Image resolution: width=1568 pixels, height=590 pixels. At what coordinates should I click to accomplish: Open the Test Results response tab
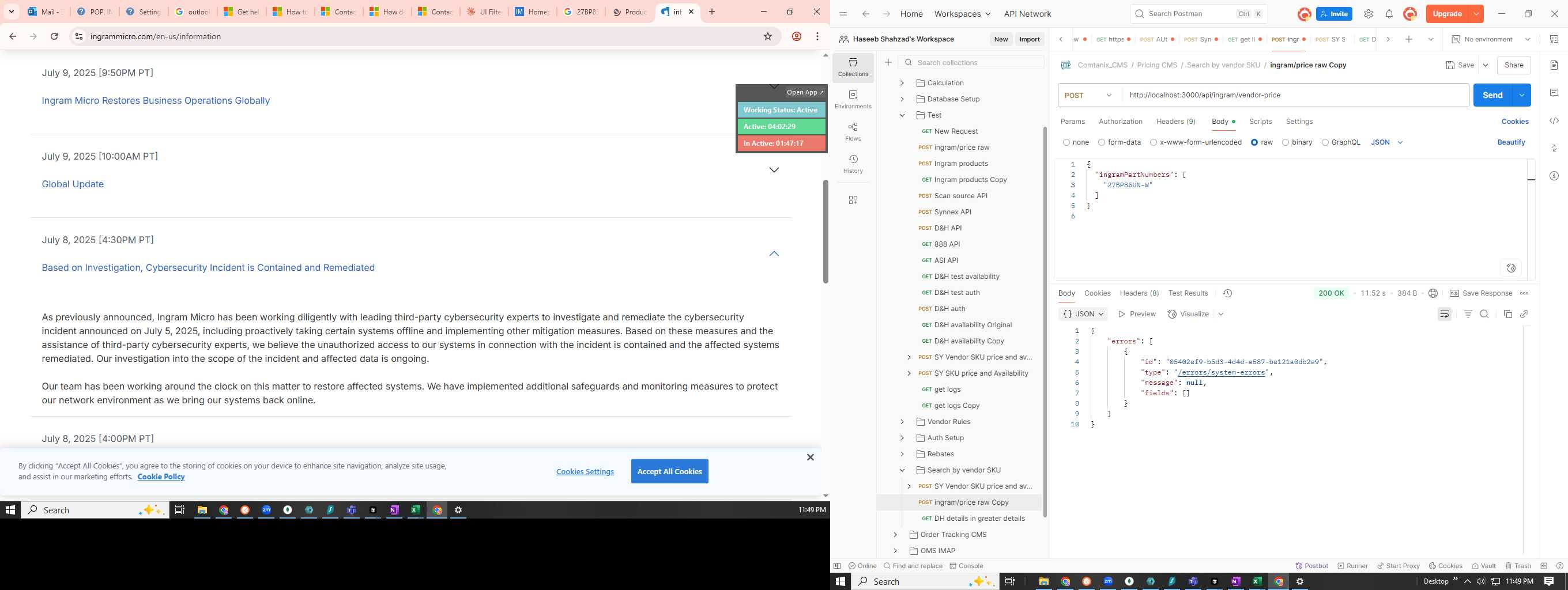(x=1188, y=293)
